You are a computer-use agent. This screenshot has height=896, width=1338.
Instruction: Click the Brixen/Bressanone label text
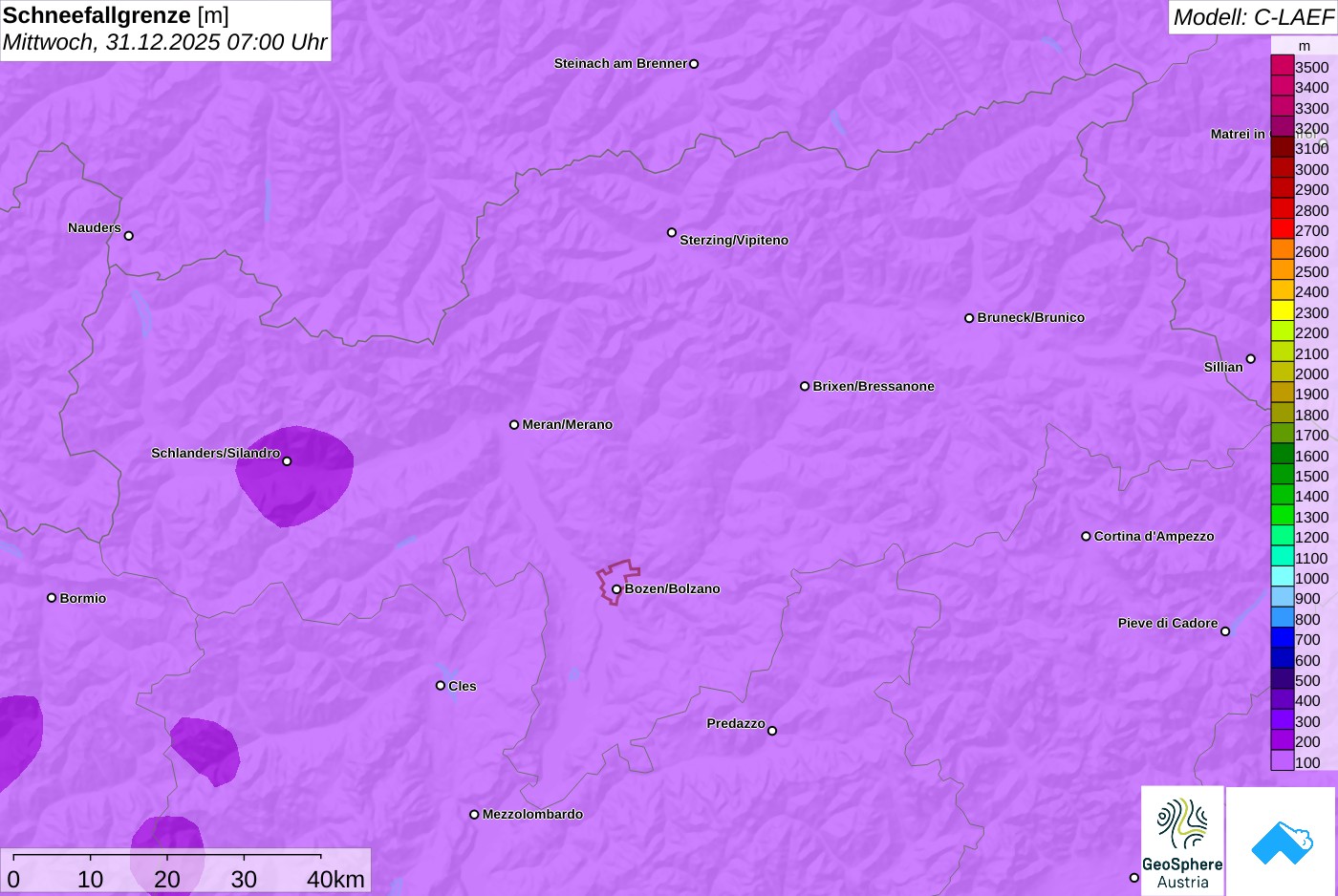point(874,386)
